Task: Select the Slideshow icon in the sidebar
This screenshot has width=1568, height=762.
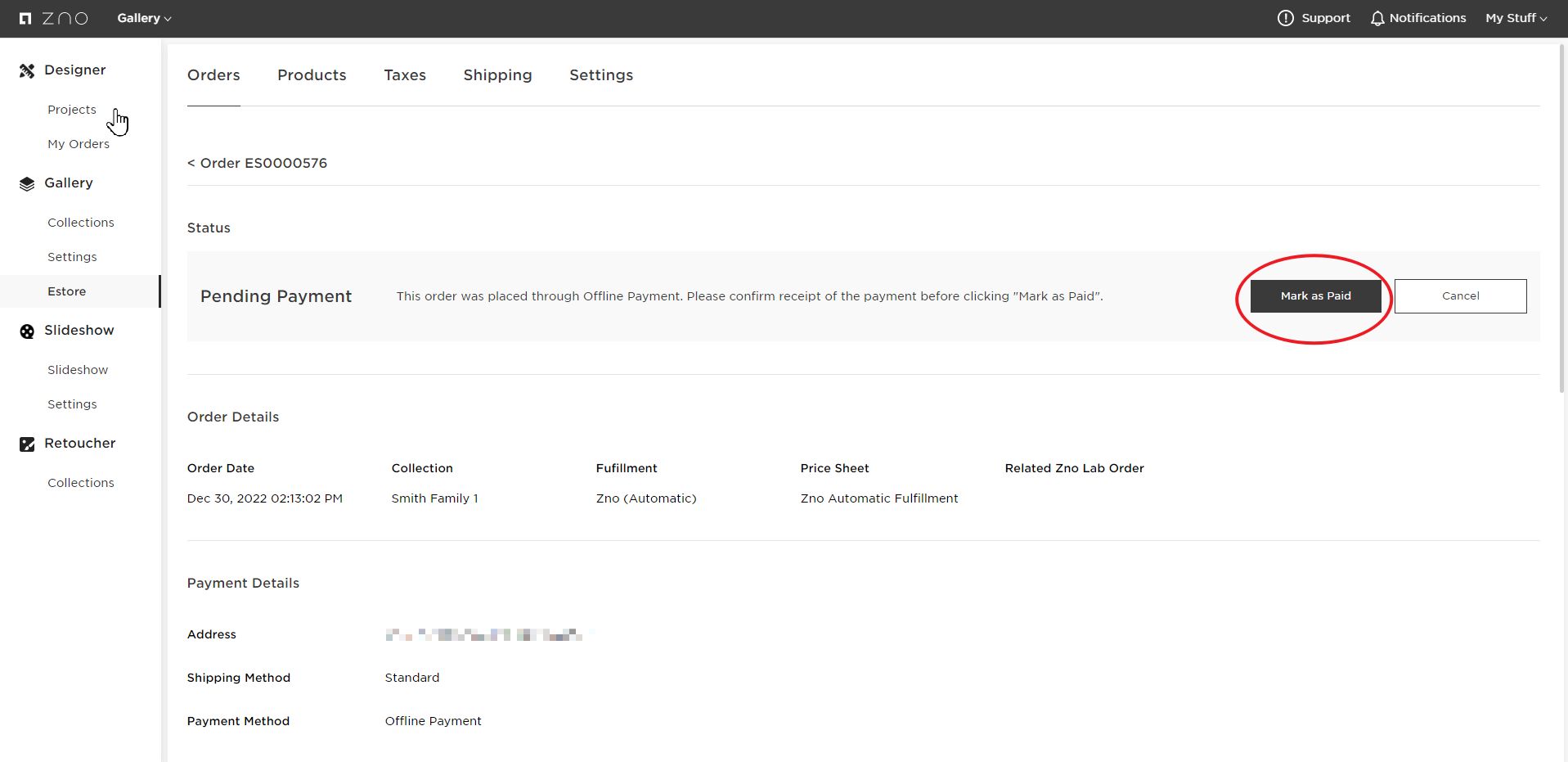Action: 25,331
